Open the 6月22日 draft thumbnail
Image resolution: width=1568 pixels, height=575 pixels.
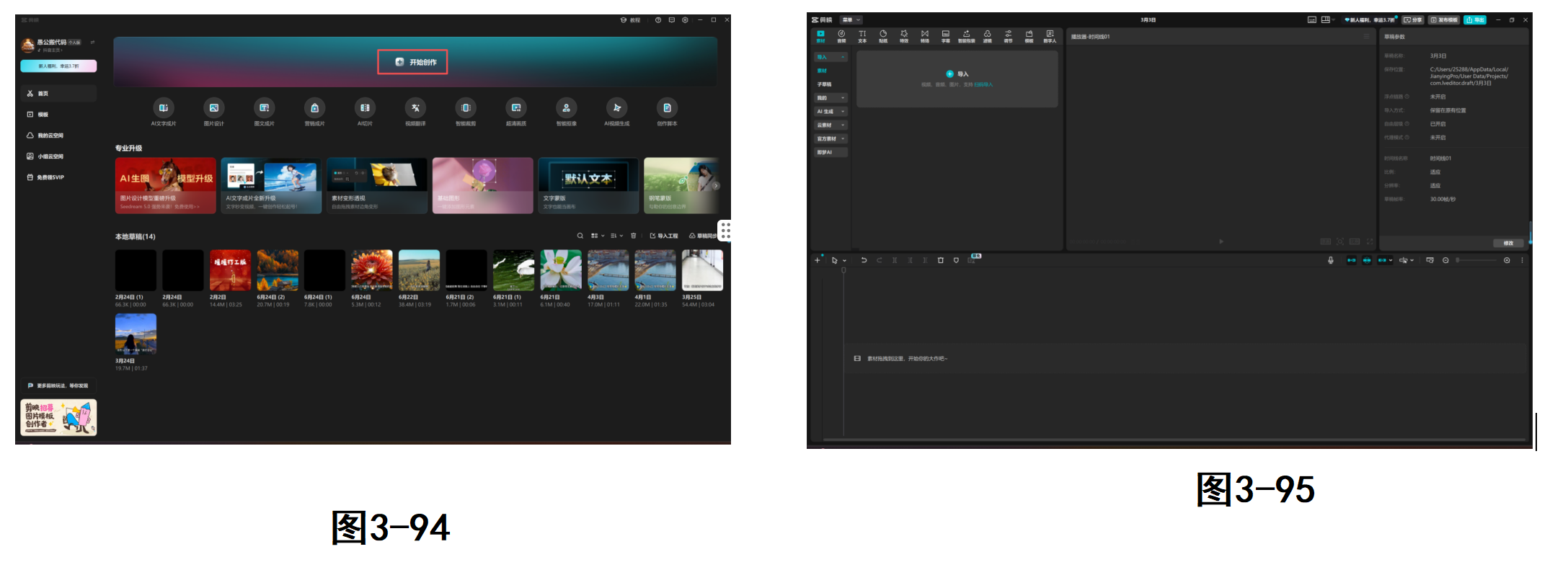pyautogui.click(x=419, y=270)
